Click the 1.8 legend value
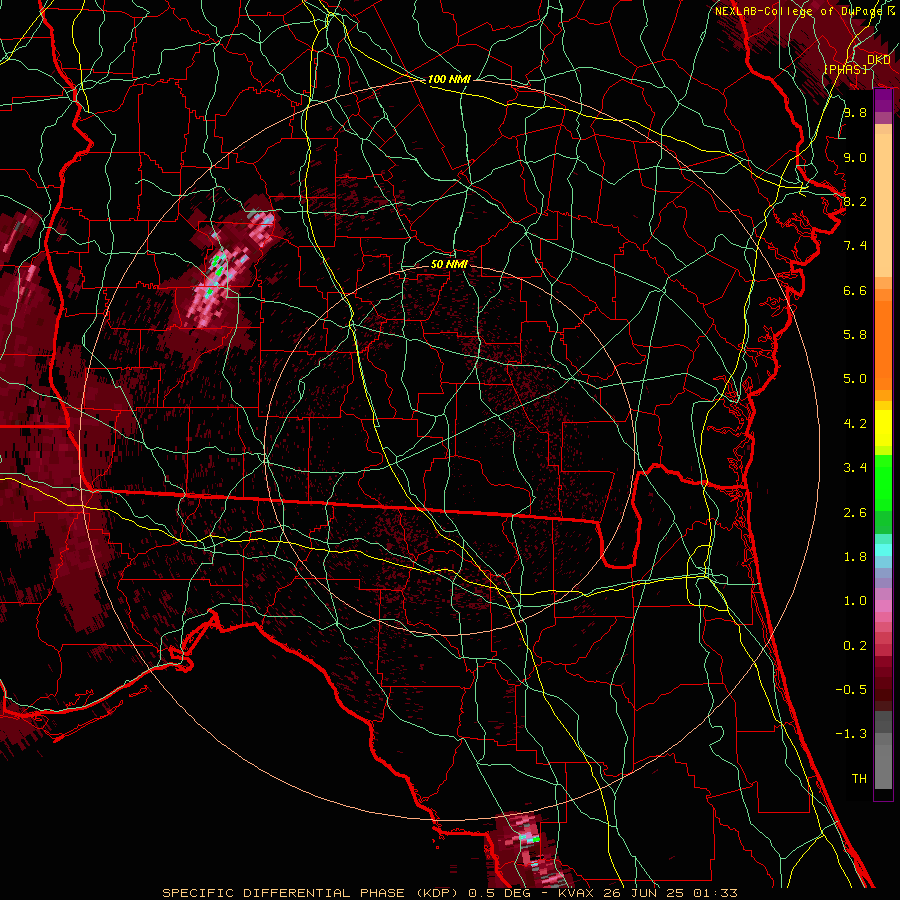This screenshot has width=900, height=900. [855, 557]
